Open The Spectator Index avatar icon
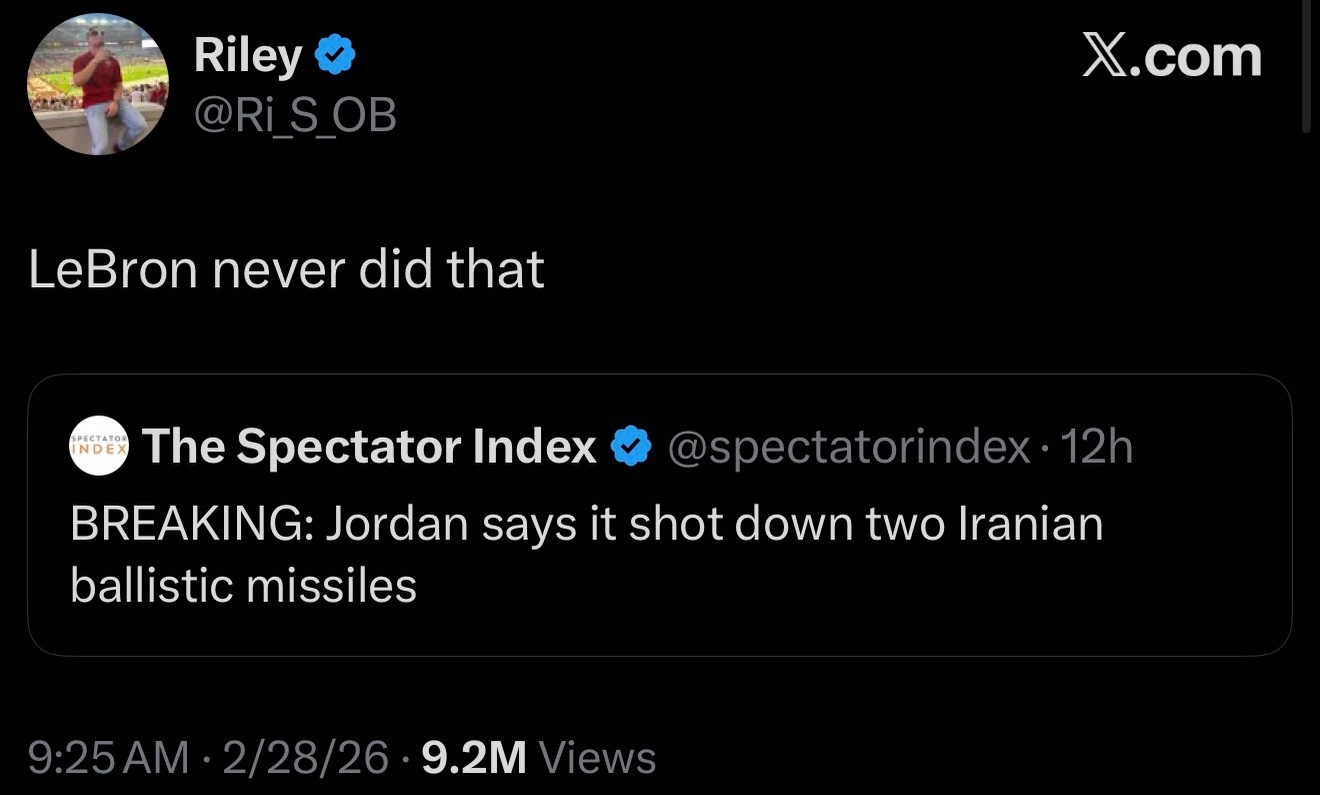The image size is (1320, 795). [99, 446]
